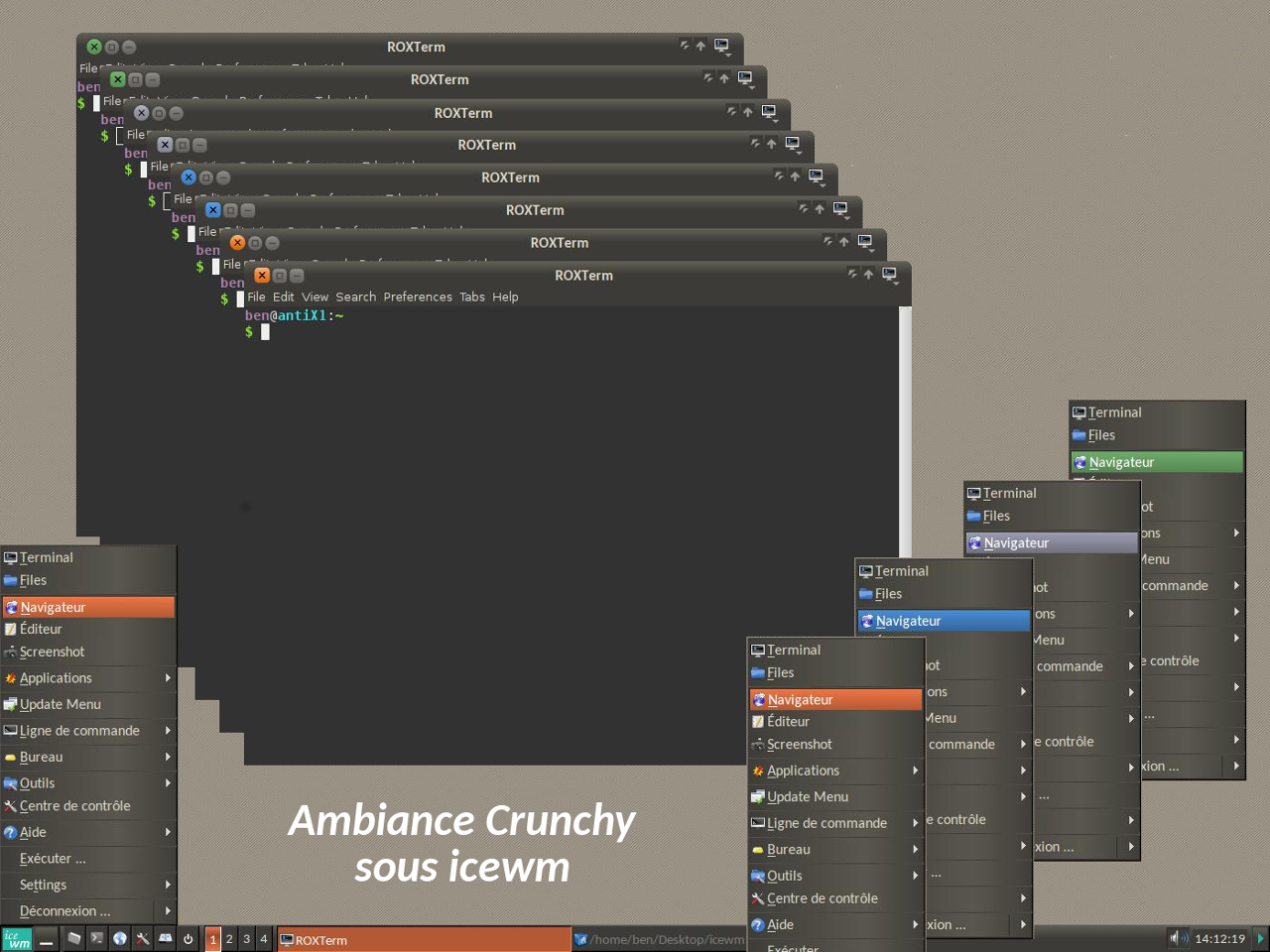Open Edit menu in front ROXTerm window

[284, 297]
